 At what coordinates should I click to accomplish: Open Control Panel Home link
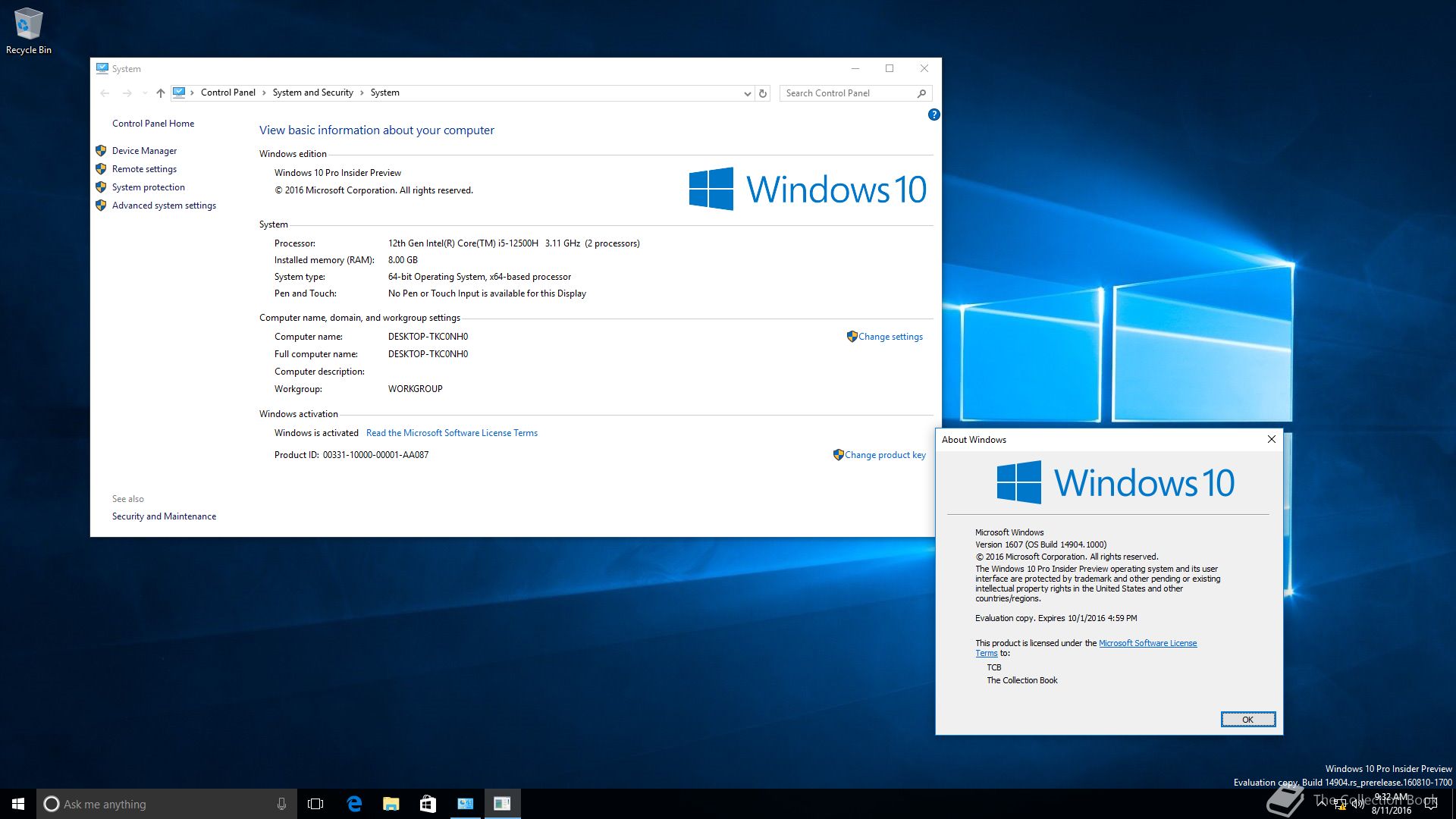pyautogui.click(x=153, y=124)
